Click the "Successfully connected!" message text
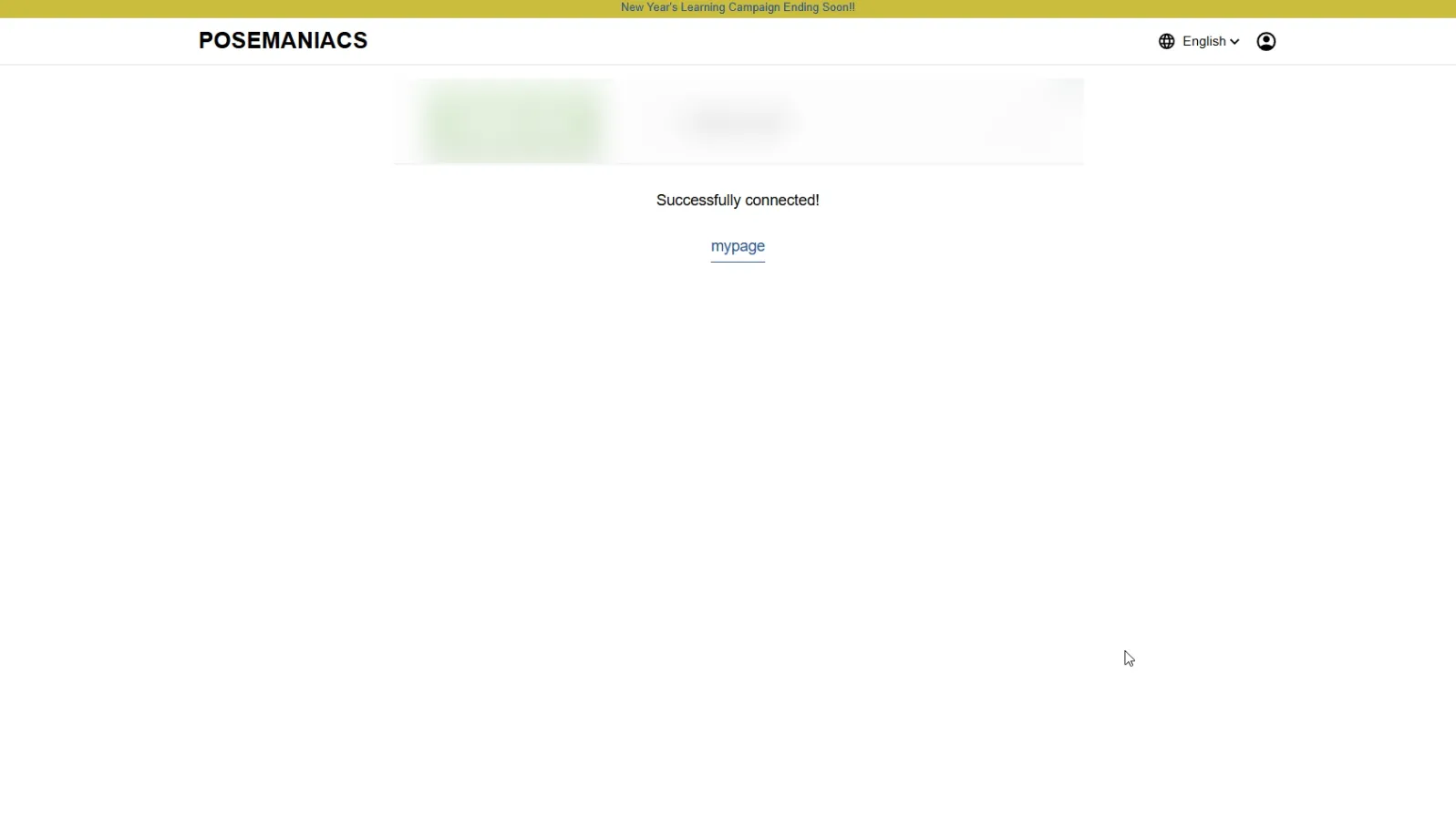1456x827 pixels. point(738,201)
